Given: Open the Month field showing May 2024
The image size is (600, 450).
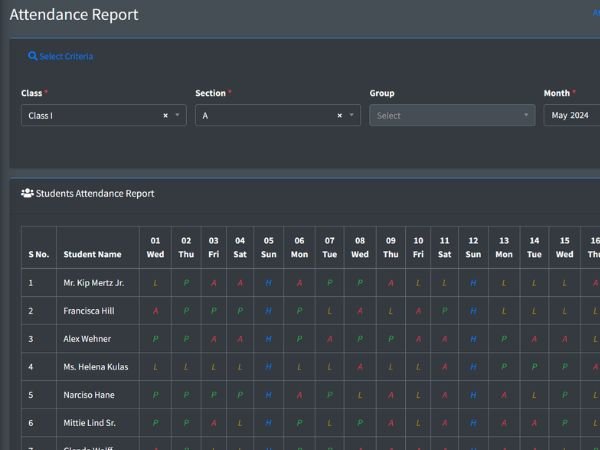Looking at the screenshot, I should [x=572, y=115].
